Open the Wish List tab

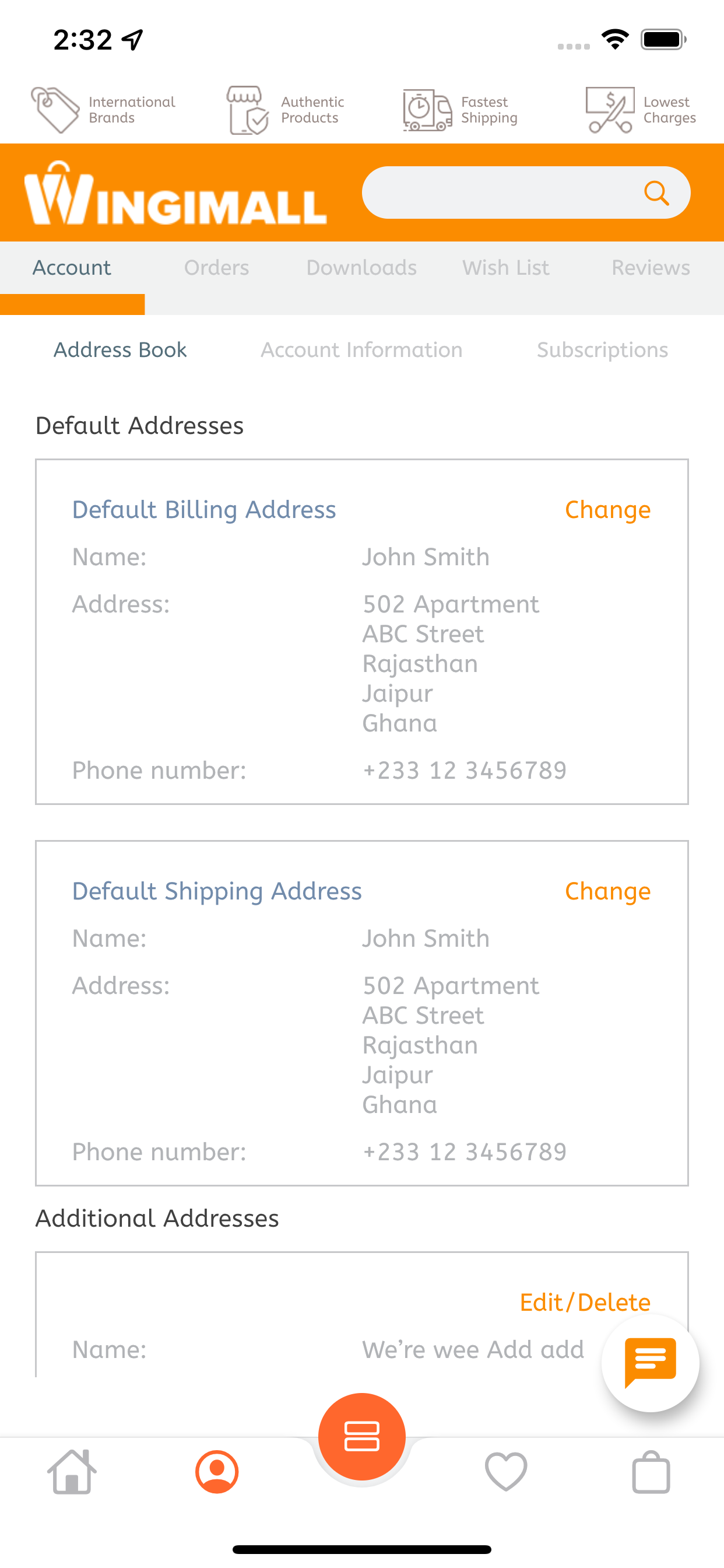tap(505, 268)
